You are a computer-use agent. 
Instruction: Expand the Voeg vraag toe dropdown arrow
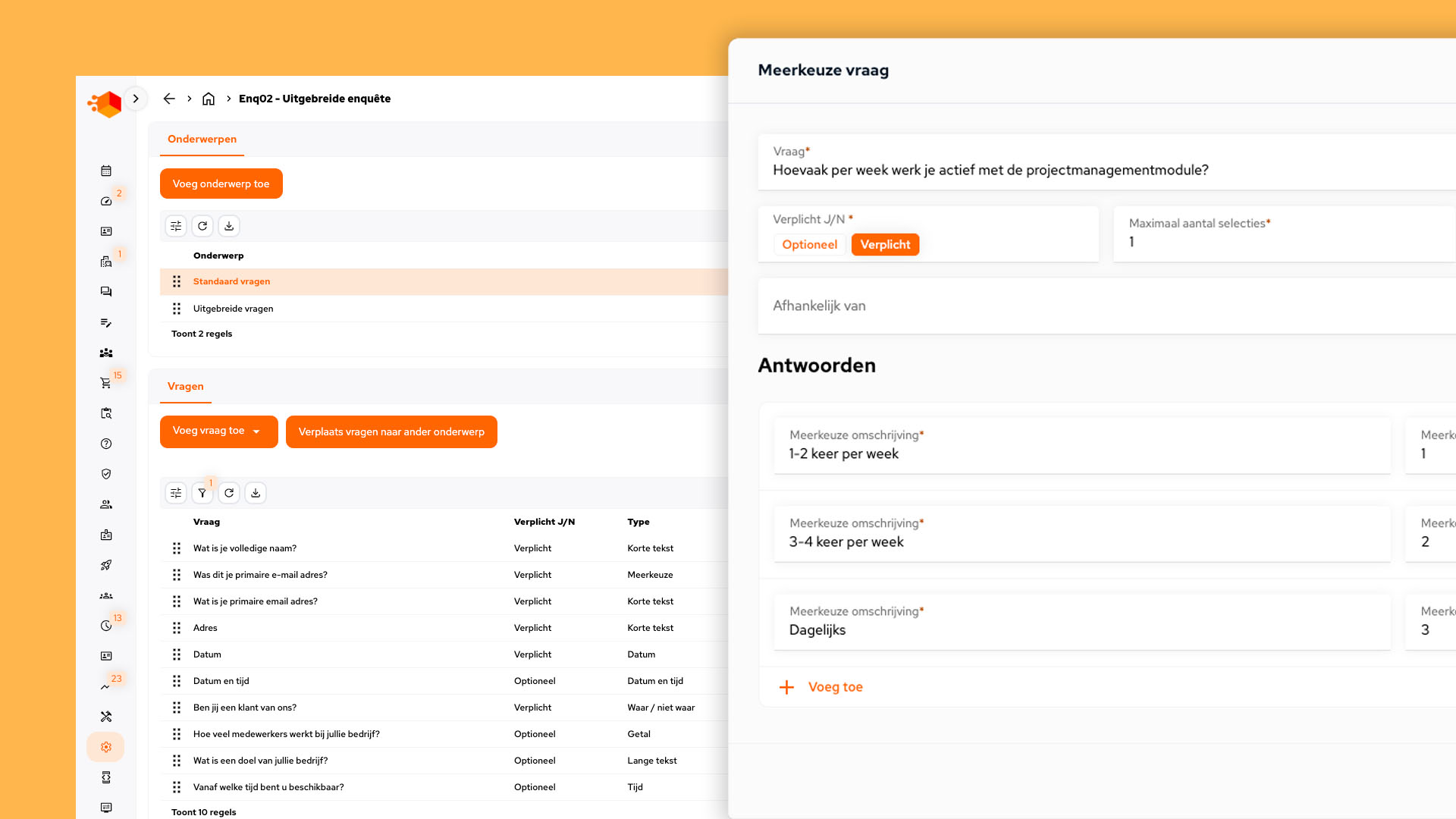tap(258, 431)
